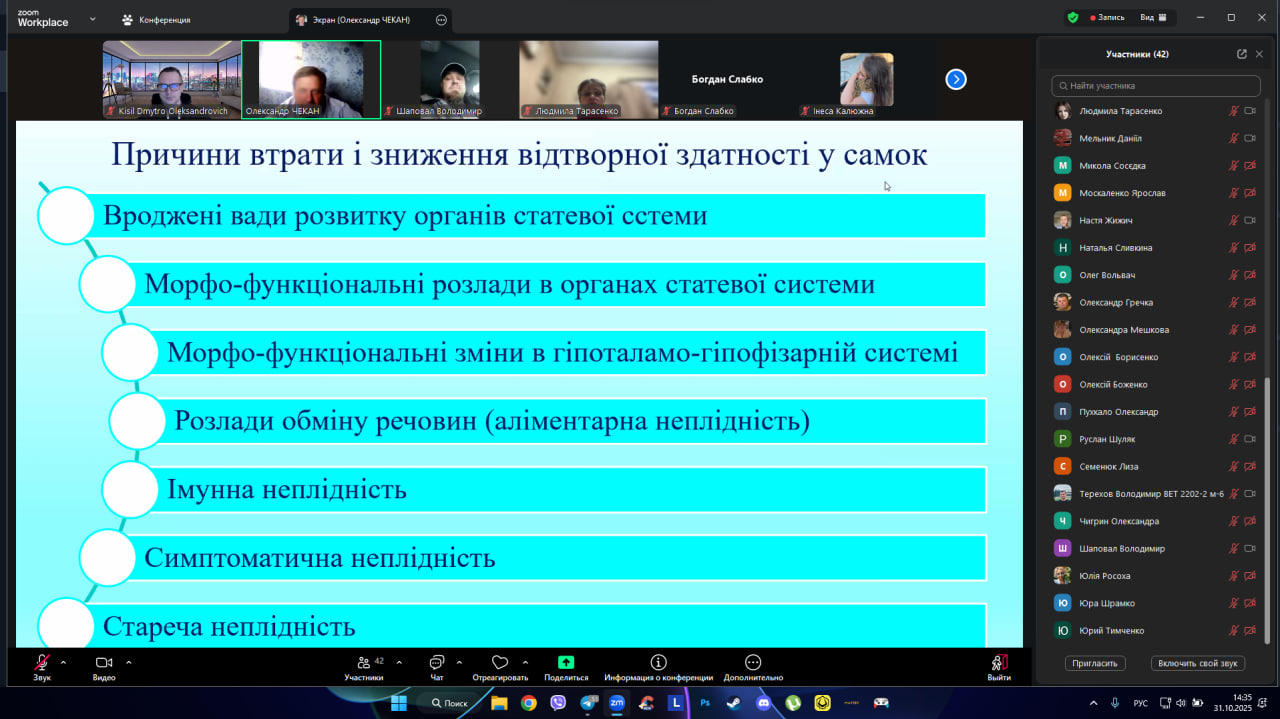Click the Unmute myself button
Screen dimensions: 1280x719
point(1198,663)
